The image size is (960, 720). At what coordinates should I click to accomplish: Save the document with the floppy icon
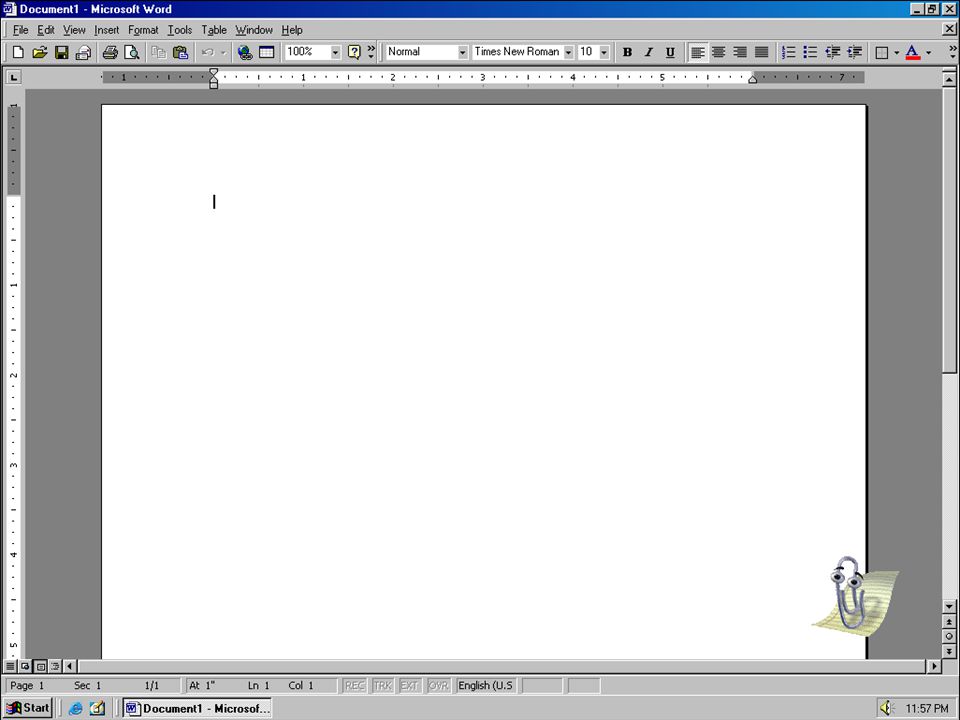[61, 52]
